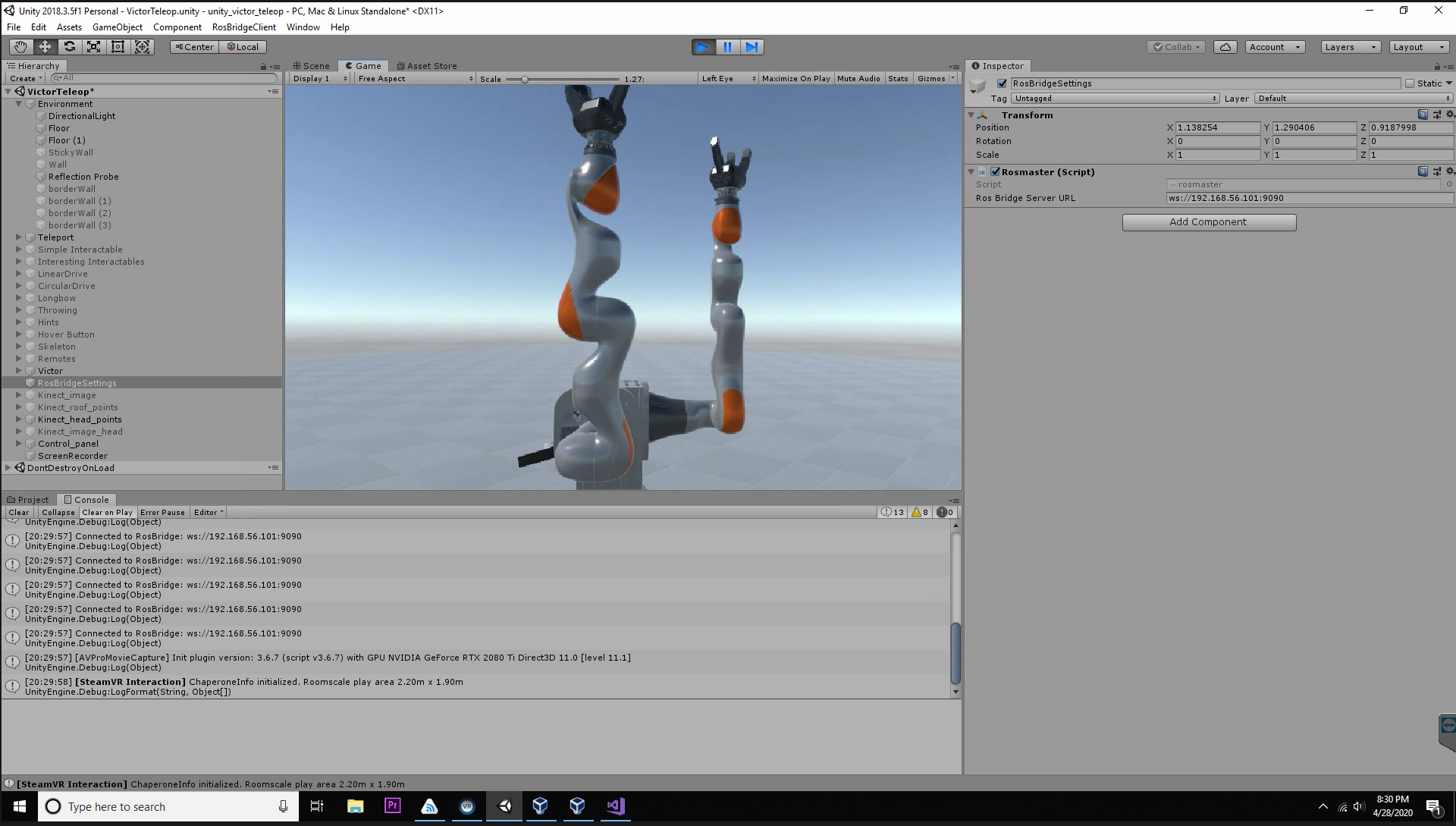Click the Clear button in Console panel
This screenshot has height=826, width=1456.
(x=18, y=511)
